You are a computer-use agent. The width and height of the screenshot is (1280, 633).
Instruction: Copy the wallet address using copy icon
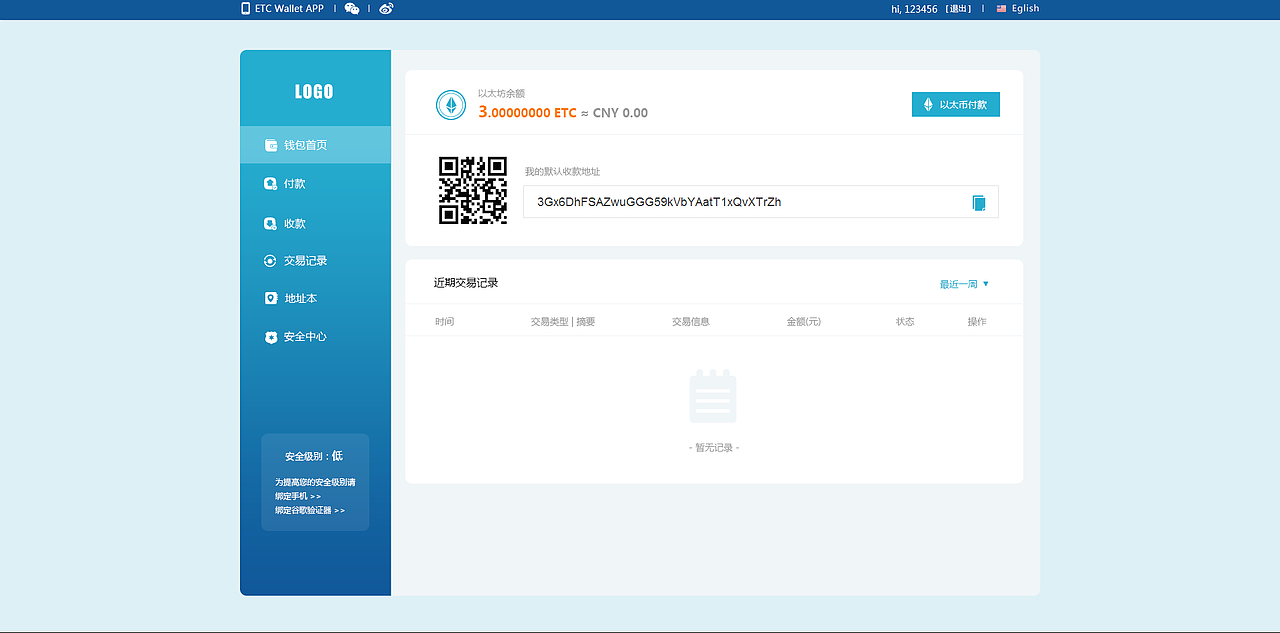coord(977,201)
